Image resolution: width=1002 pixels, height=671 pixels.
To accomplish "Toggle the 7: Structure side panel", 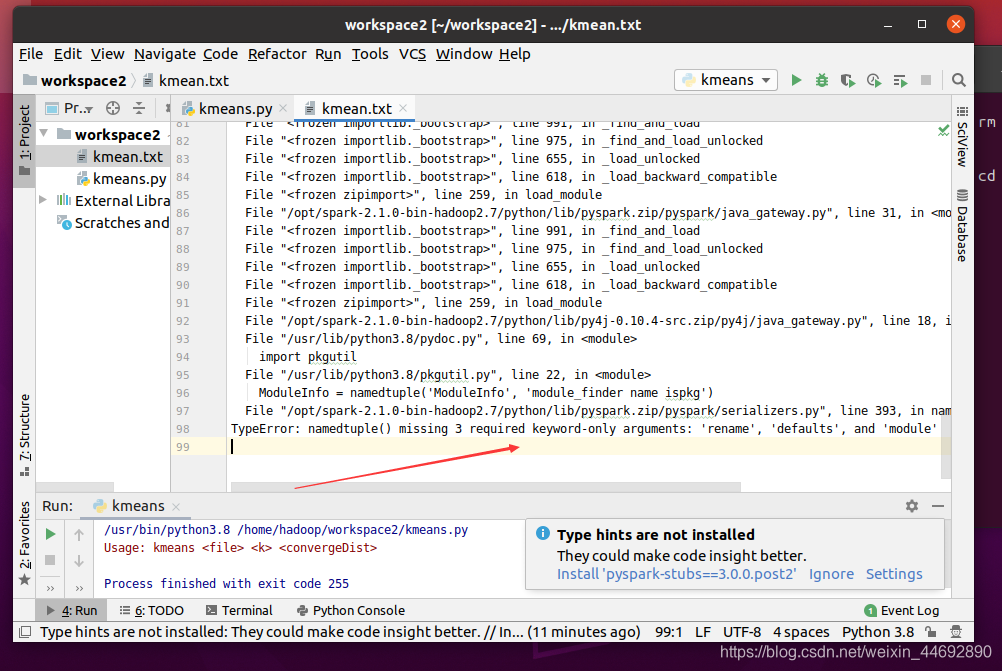I will click(x=24, y=435).
